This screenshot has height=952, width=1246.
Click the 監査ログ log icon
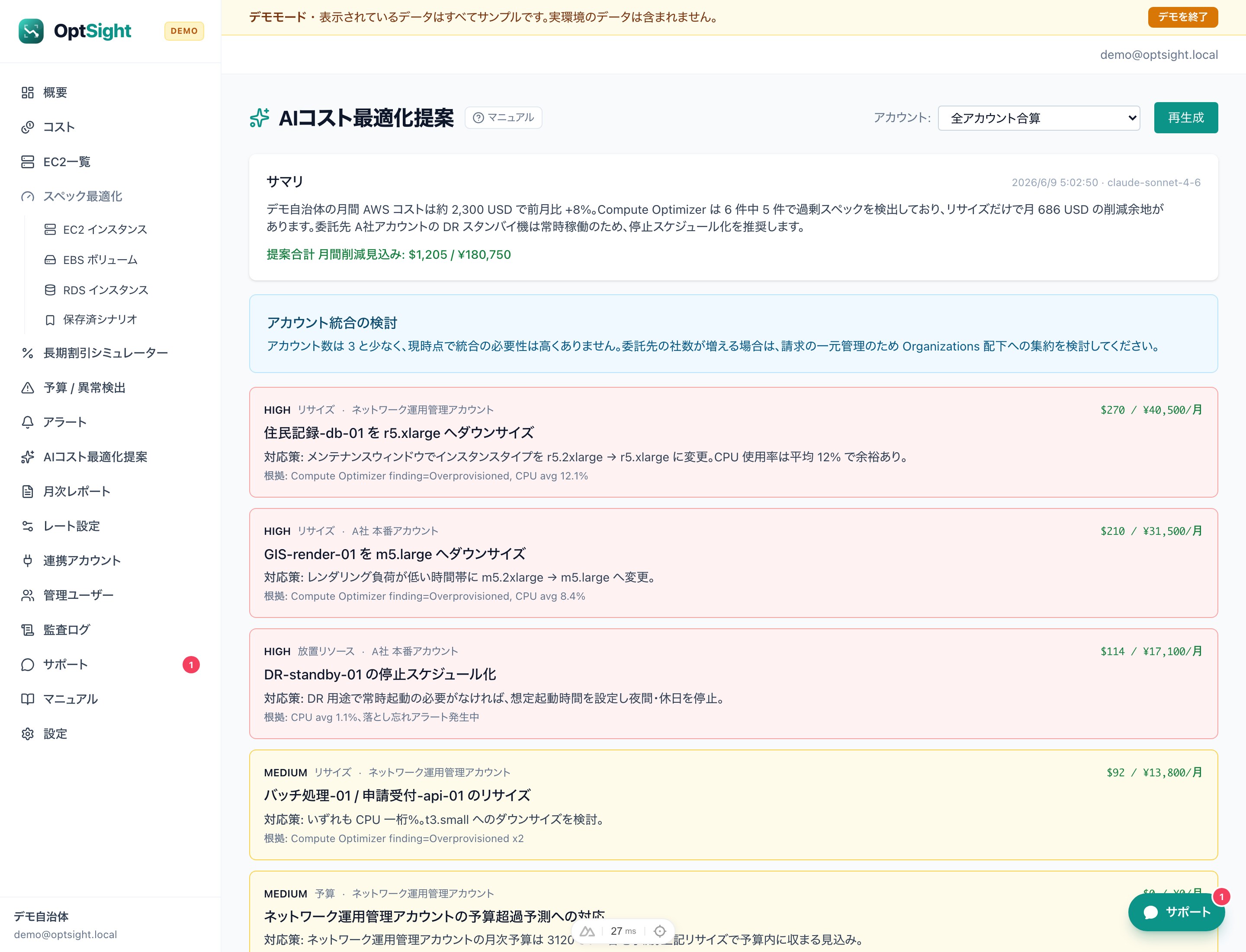(28, 630)
